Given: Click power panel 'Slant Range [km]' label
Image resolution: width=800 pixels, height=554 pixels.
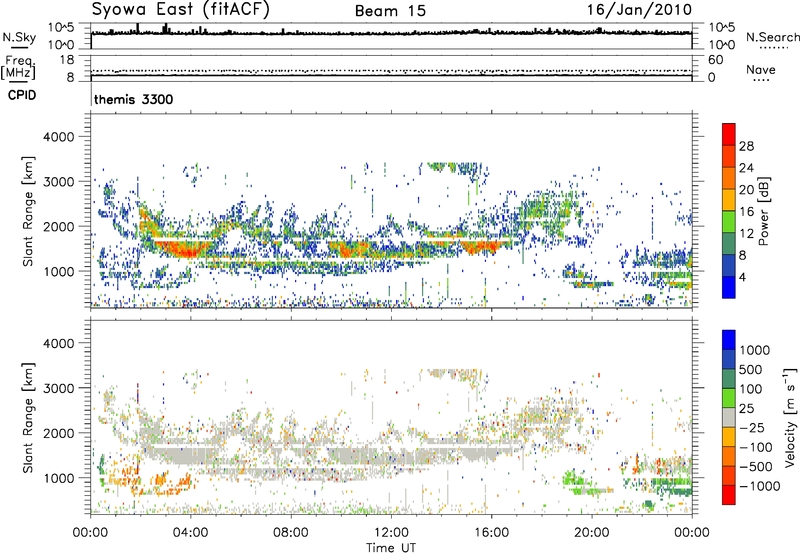Looking at the screenshot, I should [x=28, y=211].
